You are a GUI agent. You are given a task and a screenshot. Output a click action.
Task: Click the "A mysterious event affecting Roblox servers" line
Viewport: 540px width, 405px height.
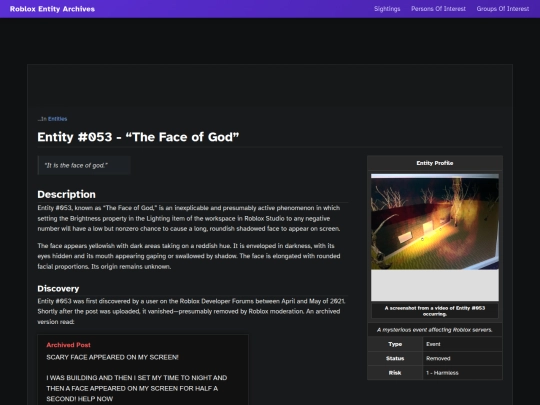click(435, 330)
